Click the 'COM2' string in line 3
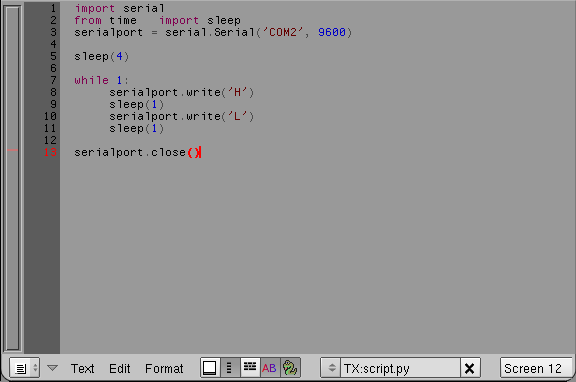This screenshot has height=382, width=576. (x=283, y=32)
